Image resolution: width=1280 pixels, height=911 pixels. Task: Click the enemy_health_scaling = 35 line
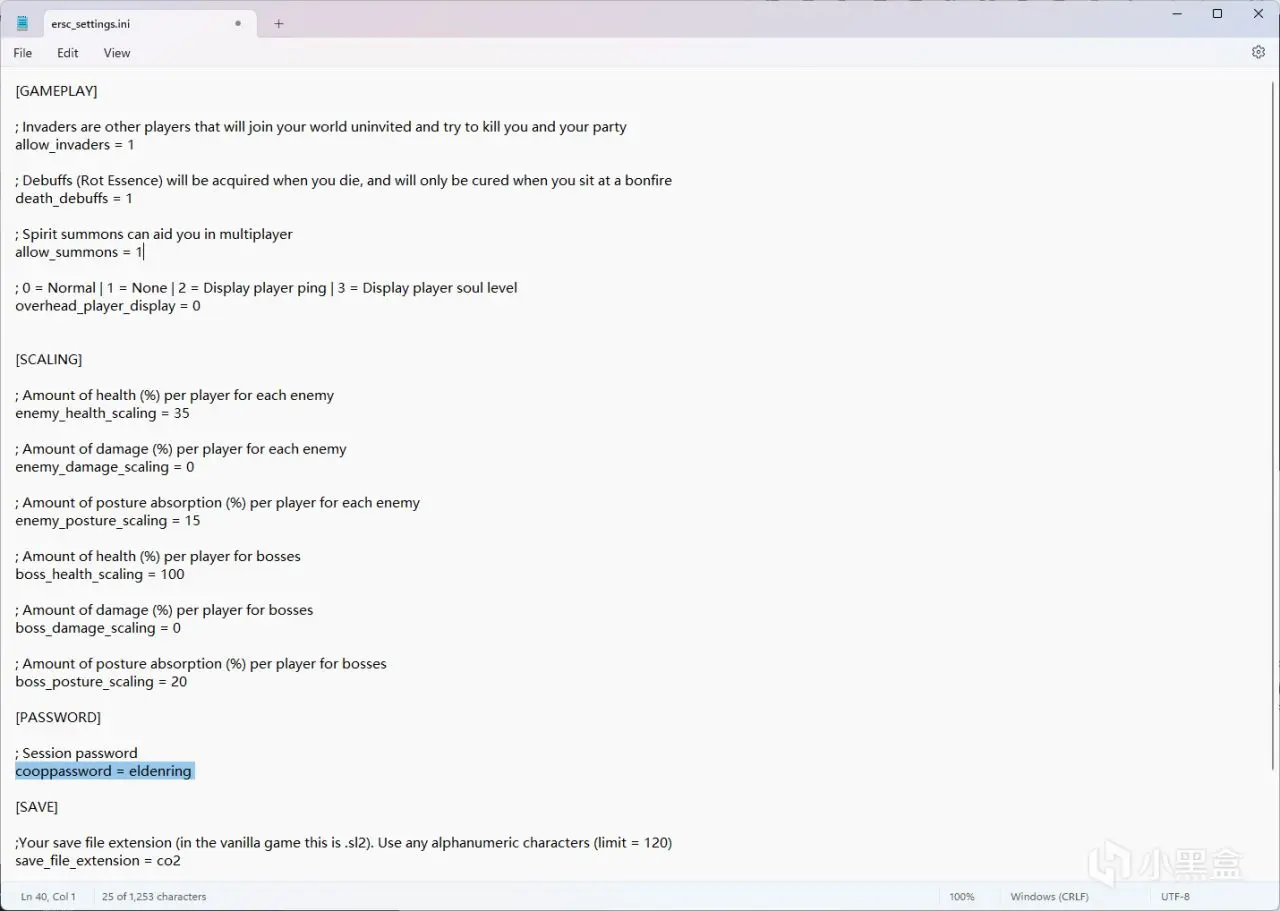pos(102,413)
